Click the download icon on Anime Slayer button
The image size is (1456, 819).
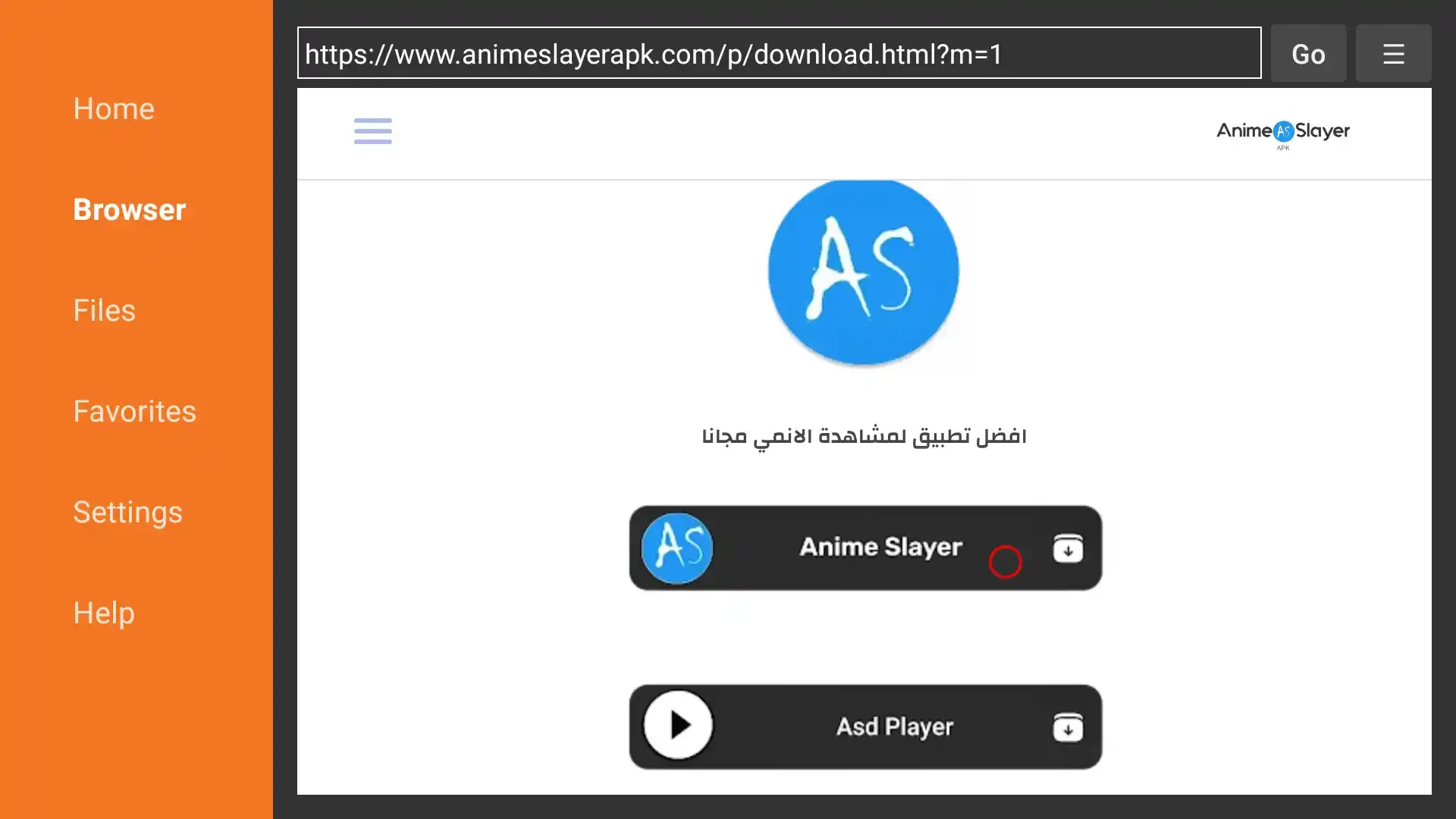1068,548
